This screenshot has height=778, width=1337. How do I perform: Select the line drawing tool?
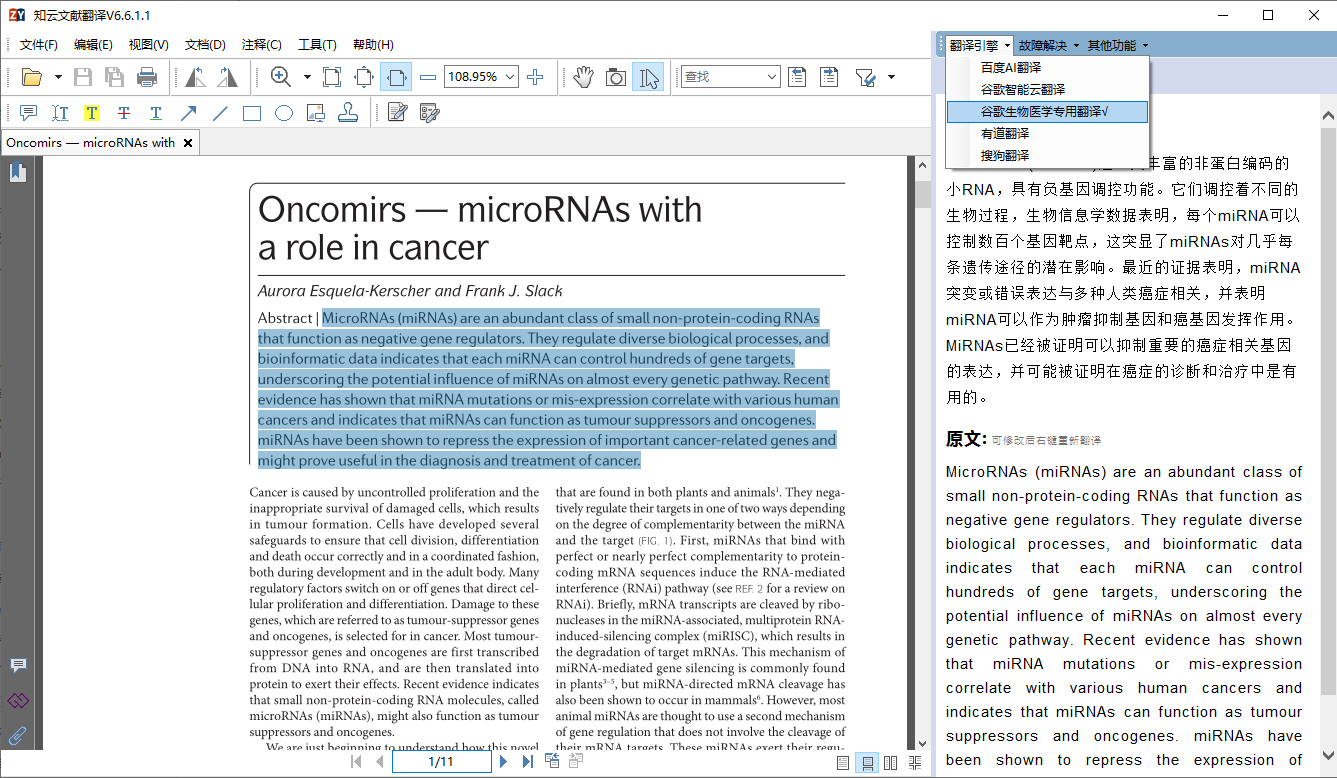click(x=220, y=113)
